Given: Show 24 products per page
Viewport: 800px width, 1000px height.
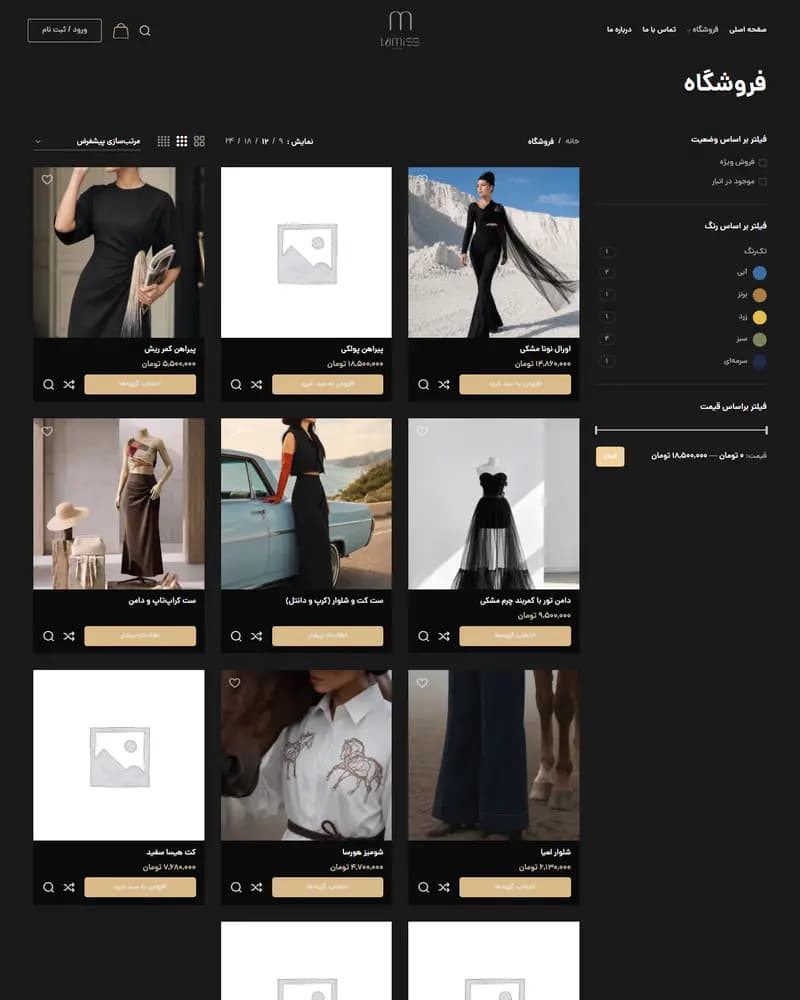Looking at the screenshot, I should click(230, 141).
